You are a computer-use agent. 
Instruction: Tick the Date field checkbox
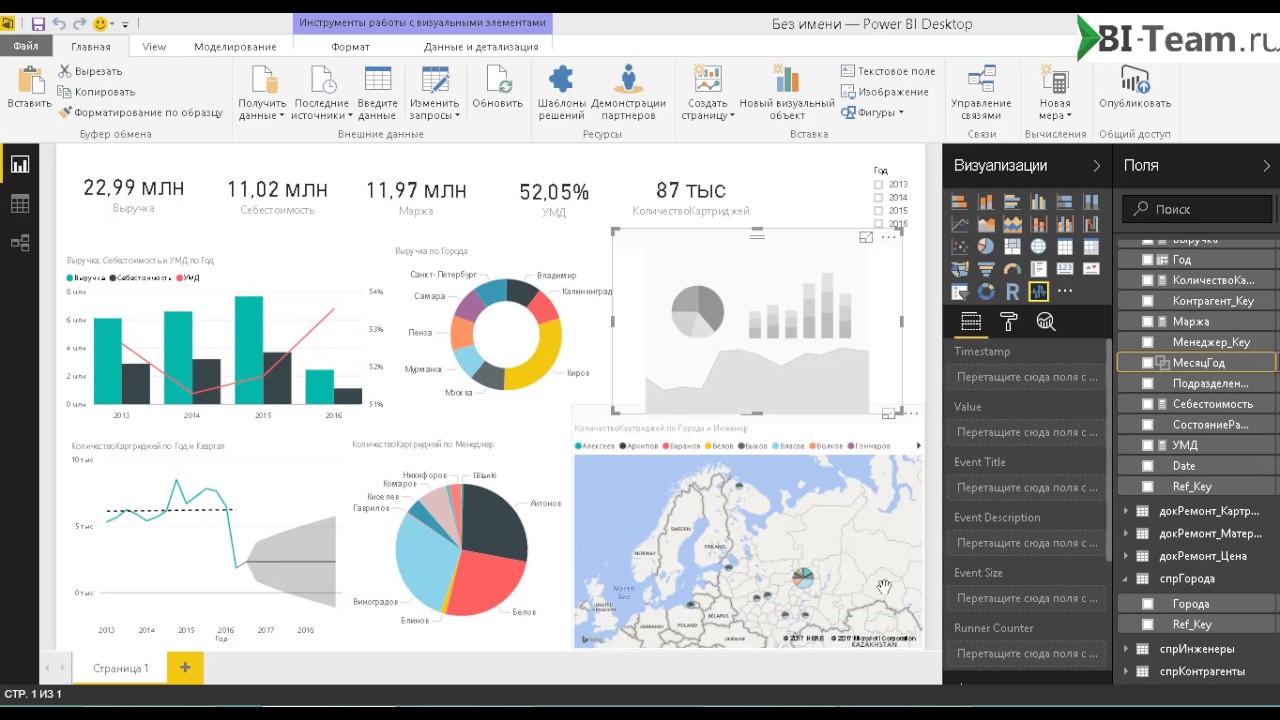pos(1148,466)
